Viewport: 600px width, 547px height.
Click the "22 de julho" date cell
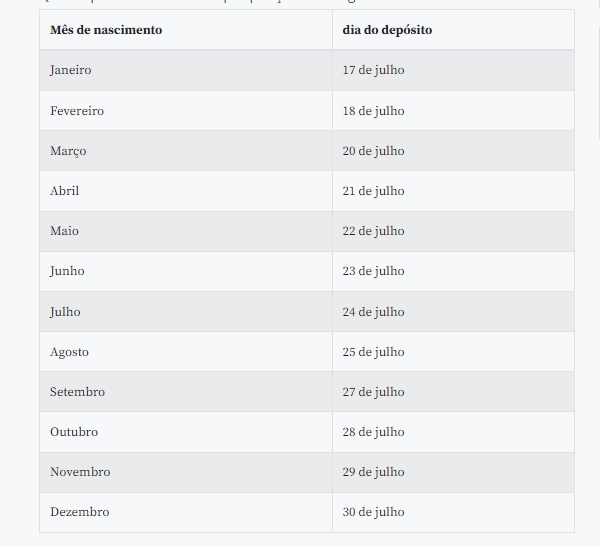coord(374,231)
